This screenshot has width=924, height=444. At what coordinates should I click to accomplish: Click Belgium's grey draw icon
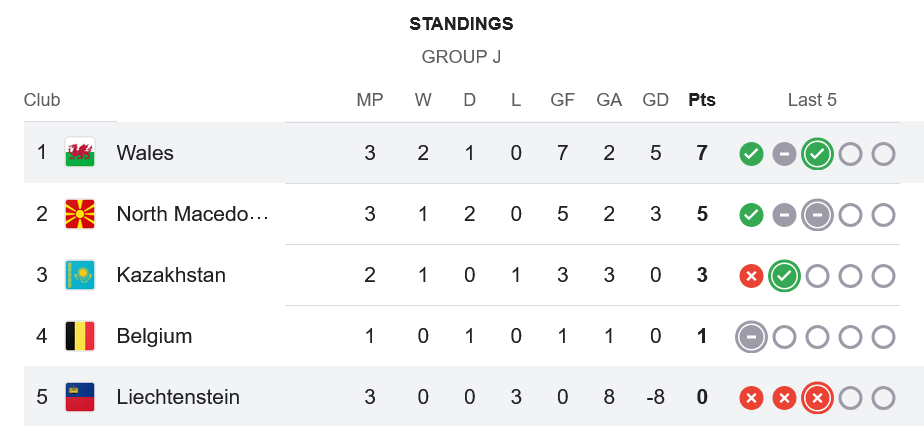pos(751,337)
